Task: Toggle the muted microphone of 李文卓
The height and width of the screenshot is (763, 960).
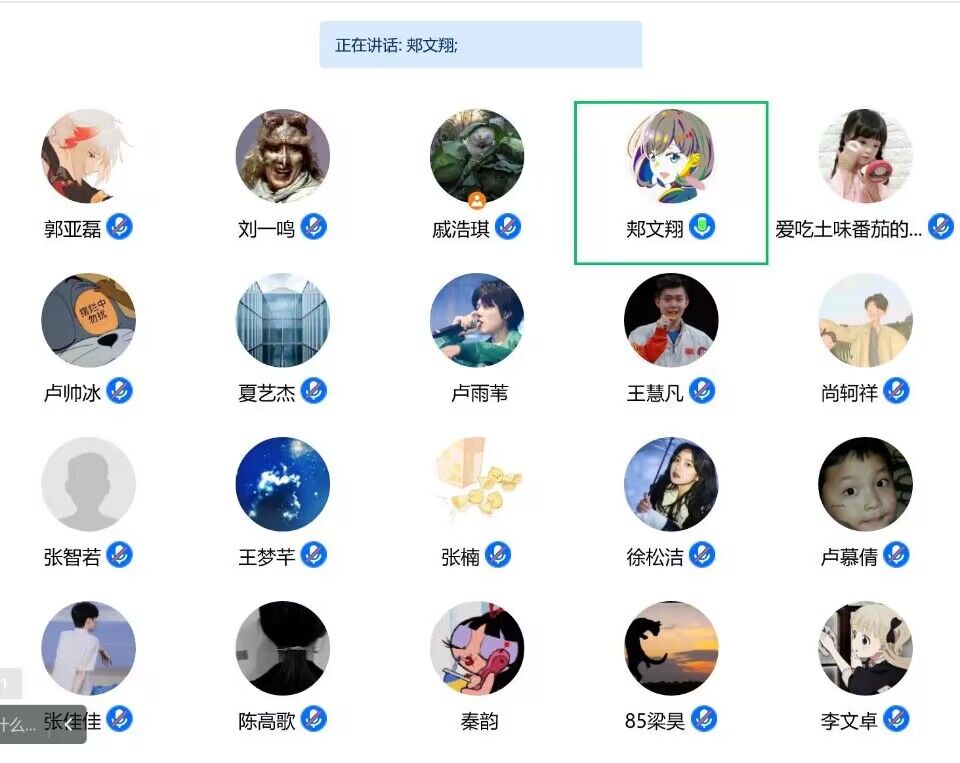Action: point(896,719)
